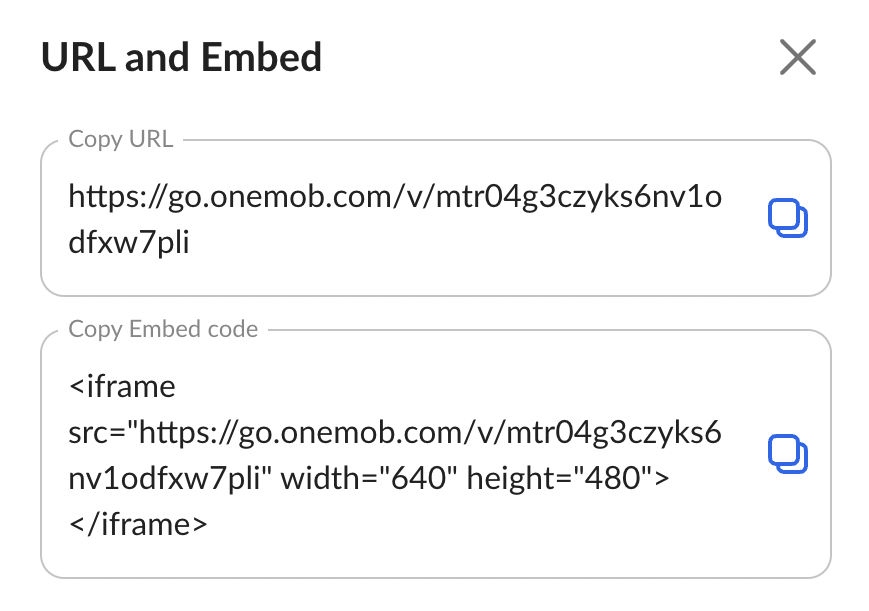The width and height of the screenshot is (869, 611).
Task: Click the word 'Embed' in dialog title
Action: [261, 57]
